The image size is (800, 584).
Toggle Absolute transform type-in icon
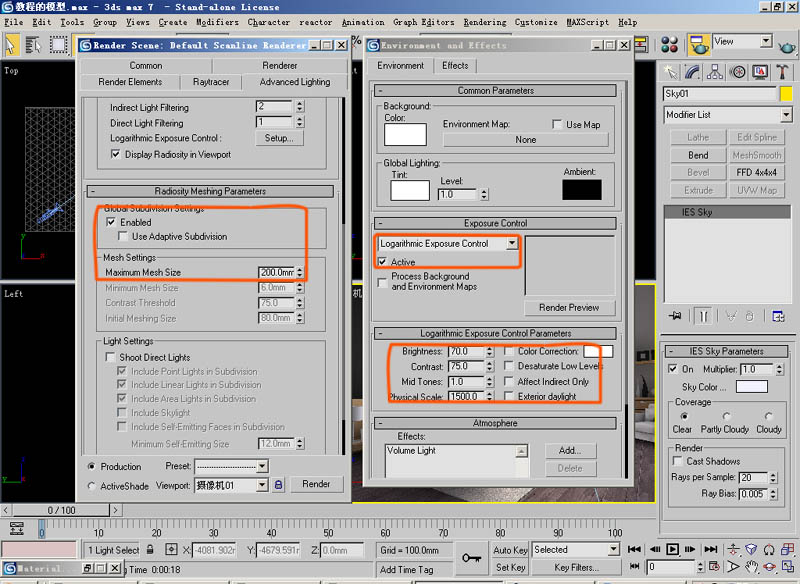[x=171, y=549]
